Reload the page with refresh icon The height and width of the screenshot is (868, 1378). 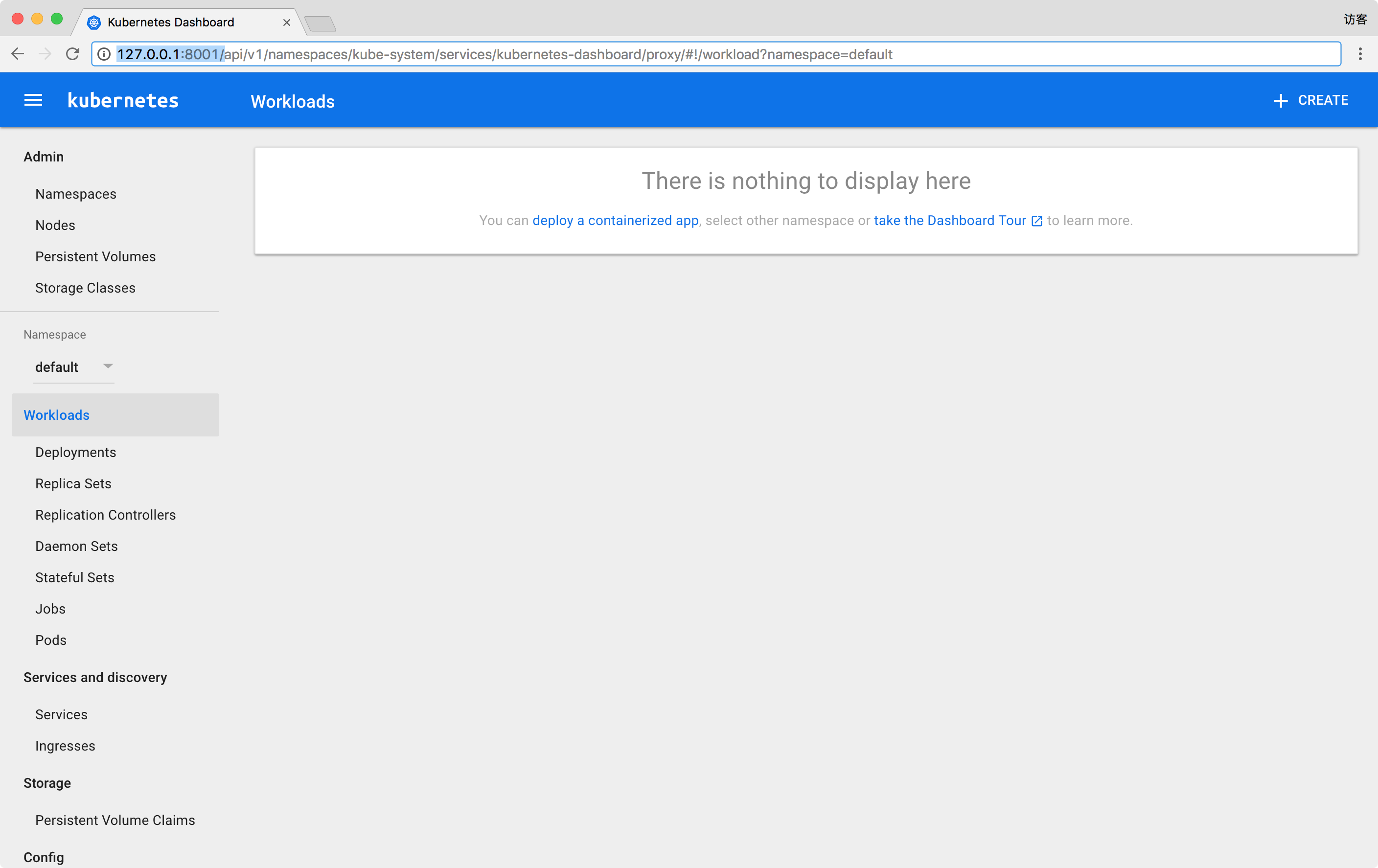tap(73, 54)
